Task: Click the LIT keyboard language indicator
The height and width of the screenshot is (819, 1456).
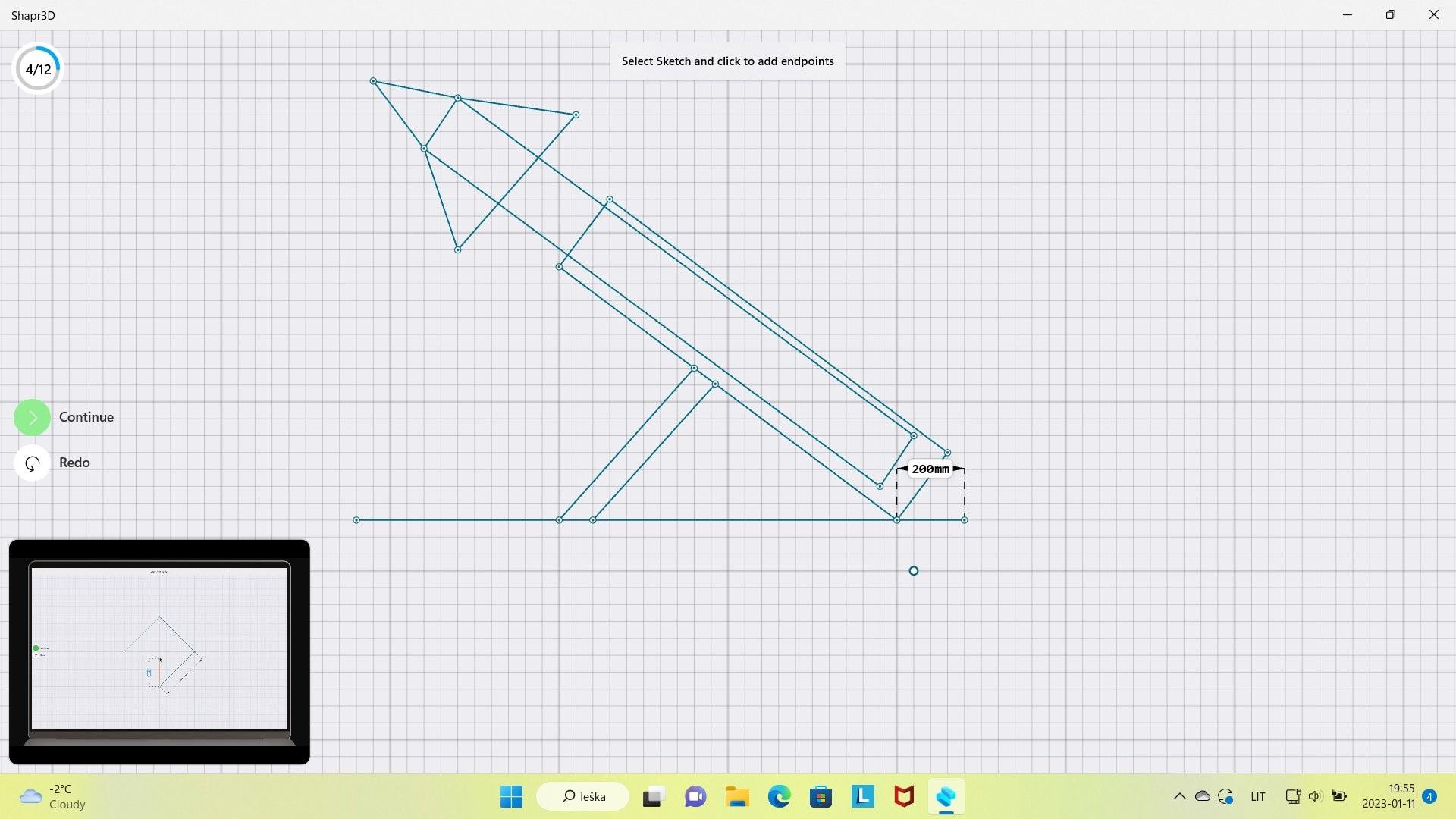Action: (x=1258, y=796)
